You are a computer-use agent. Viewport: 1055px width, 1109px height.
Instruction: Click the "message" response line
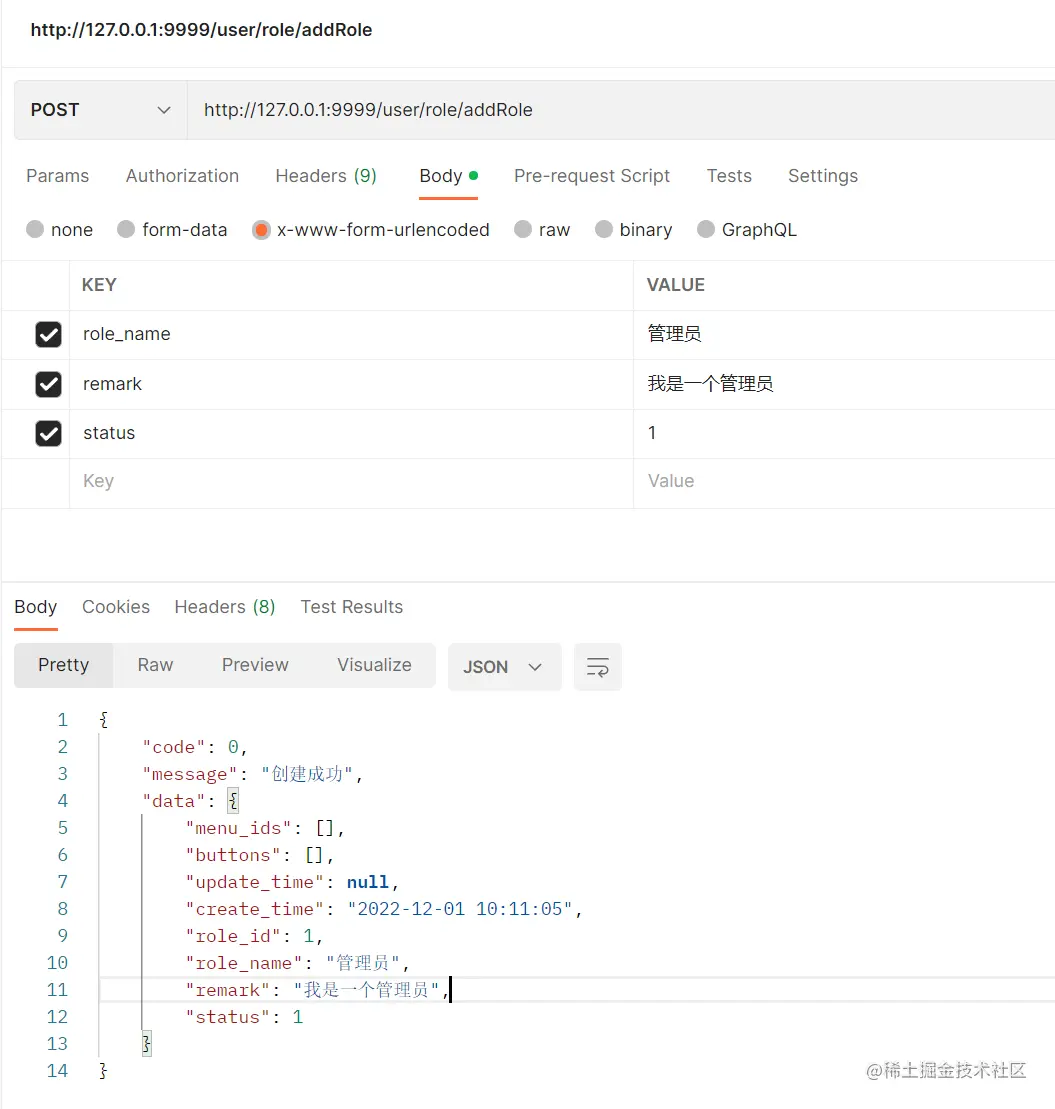click(252, 774)
